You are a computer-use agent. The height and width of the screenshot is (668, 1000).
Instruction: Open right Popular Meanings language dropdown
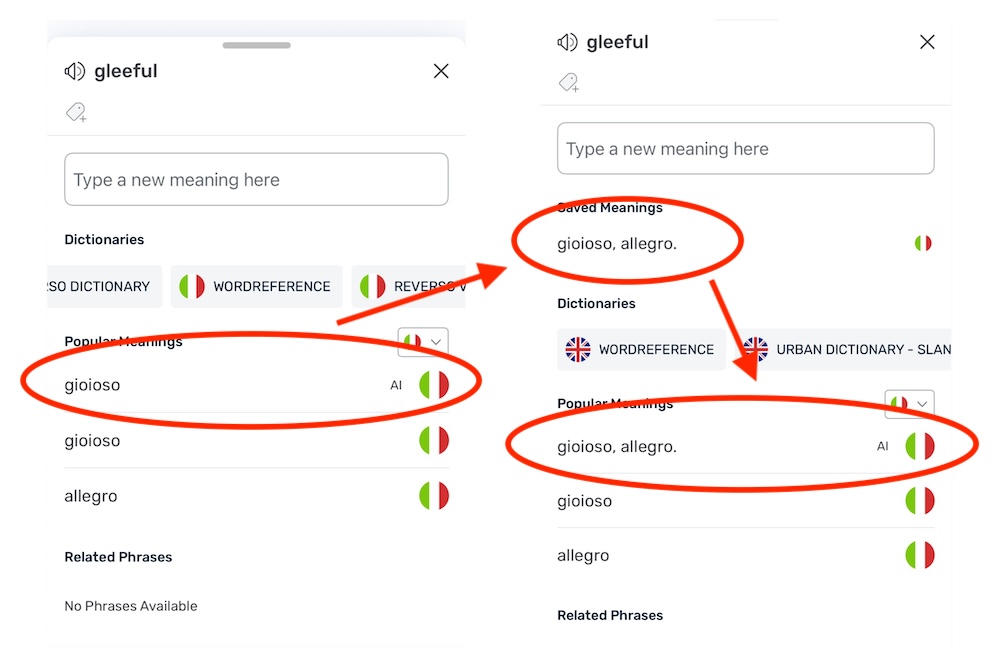pos(909,404)
